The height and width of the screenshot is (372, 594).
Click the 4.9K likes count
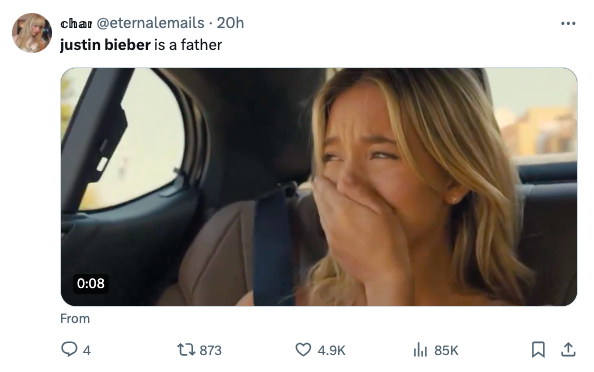331,350
